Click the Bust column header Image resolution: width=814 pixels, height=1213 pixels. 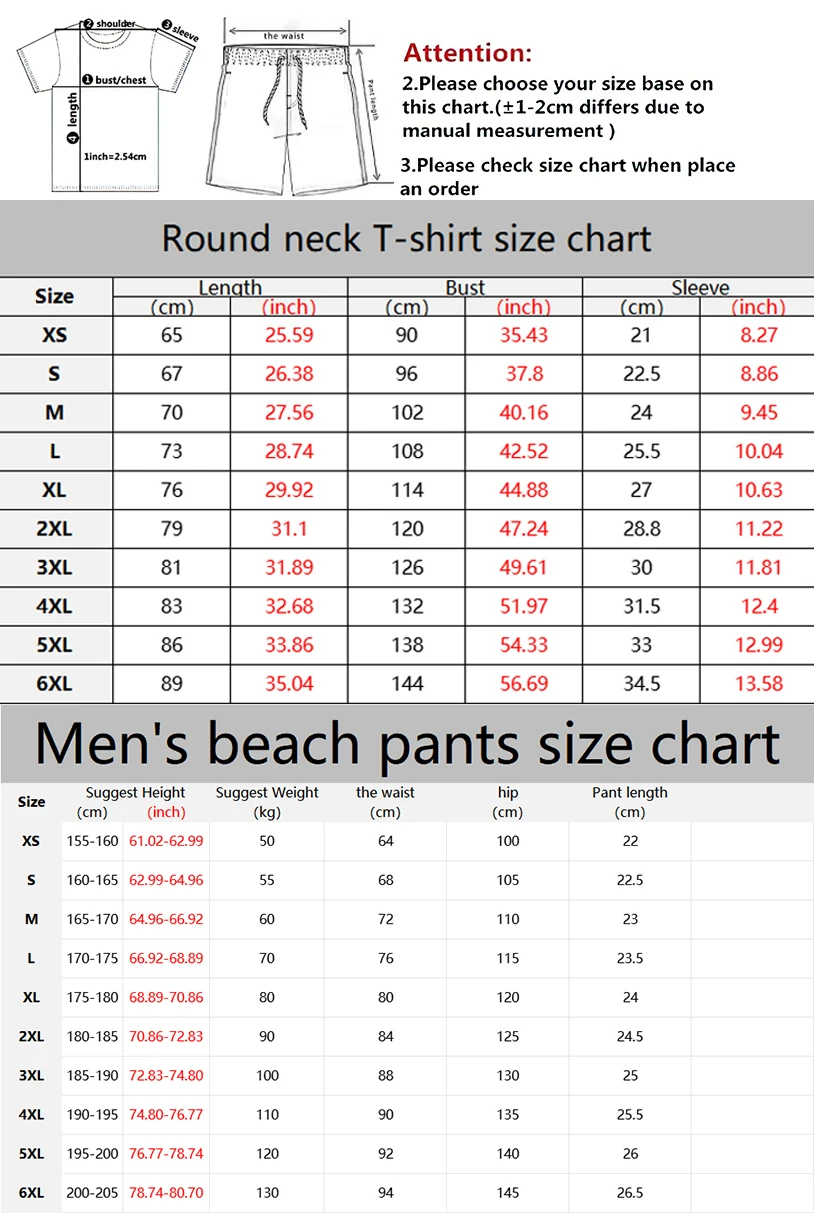coord(465,288)
